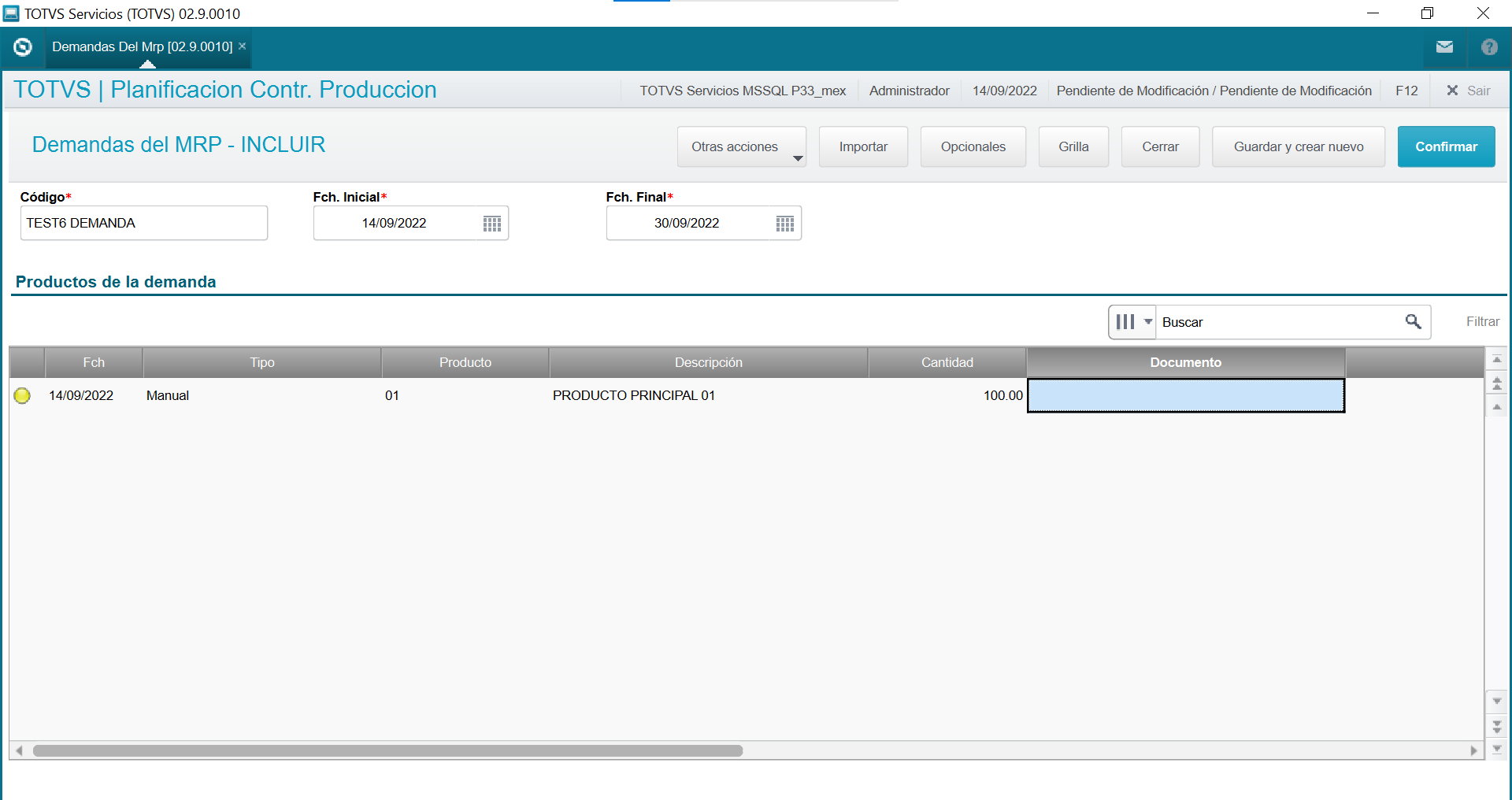Switch to Demandas Del Mrp tab
The image size is (1512, 800).
(x=143, y=47)
